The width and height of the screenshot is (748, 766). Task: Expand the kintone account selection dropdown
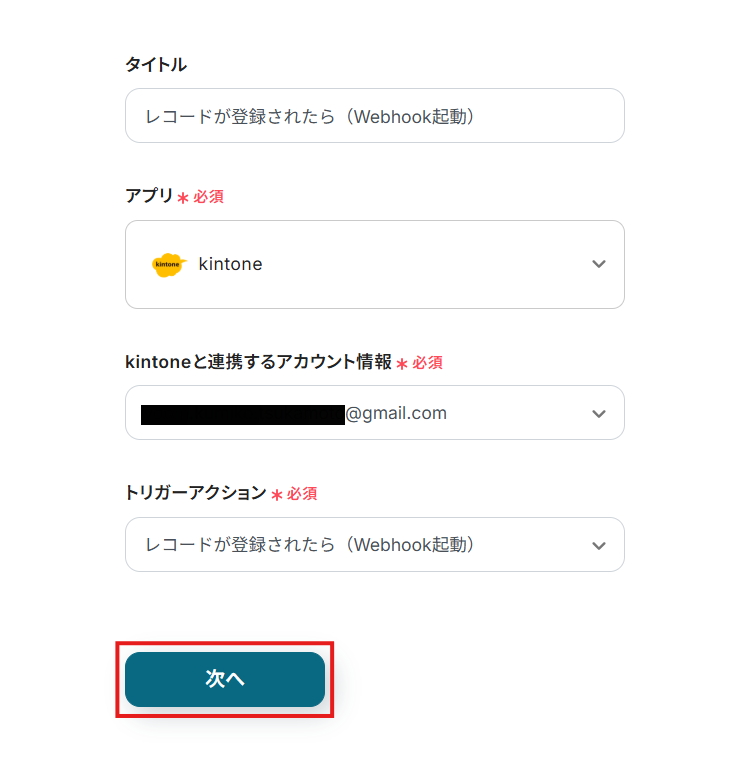(x=375, y=413)
